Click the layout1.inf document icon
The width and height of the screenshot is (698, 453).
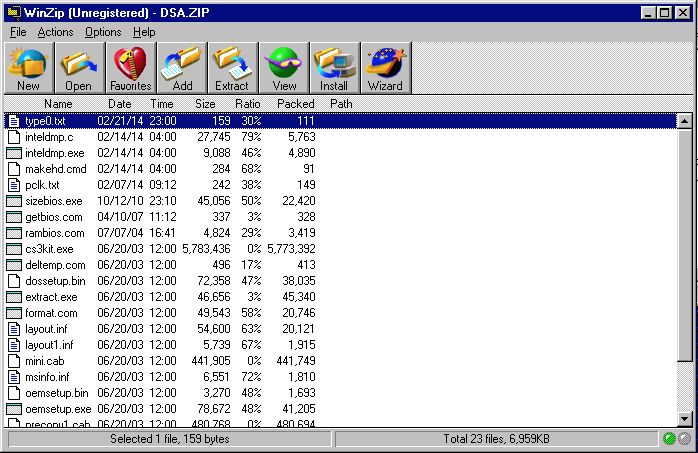point(14,345)
